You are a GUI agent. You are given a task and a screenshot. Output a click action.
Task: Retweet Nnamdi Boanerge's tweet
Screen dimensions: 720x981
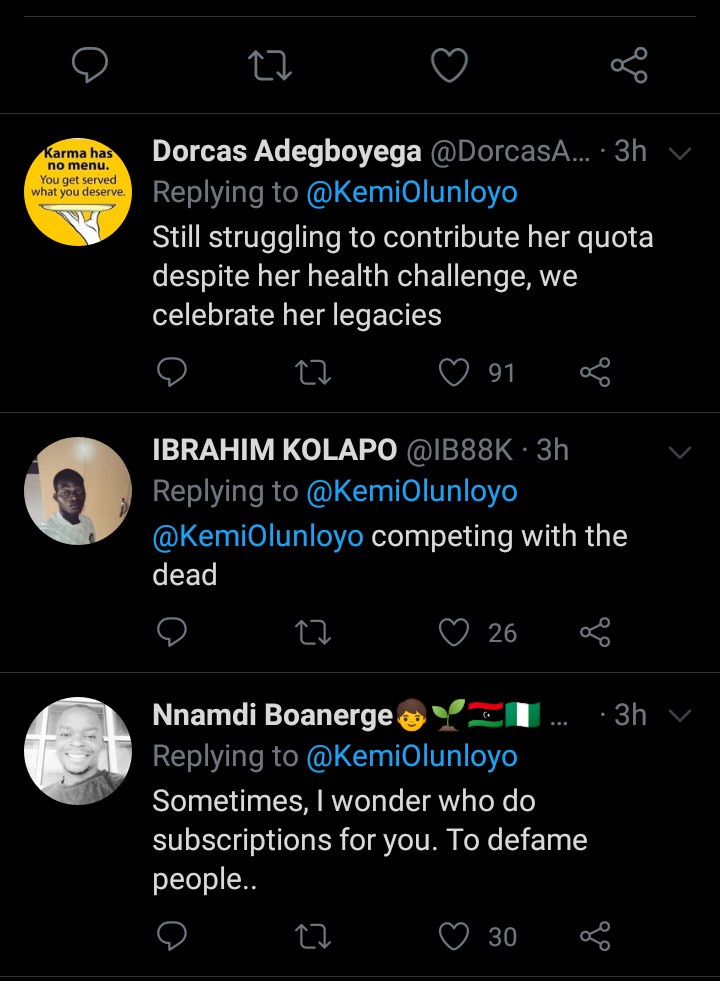click(x=314, y=936)
